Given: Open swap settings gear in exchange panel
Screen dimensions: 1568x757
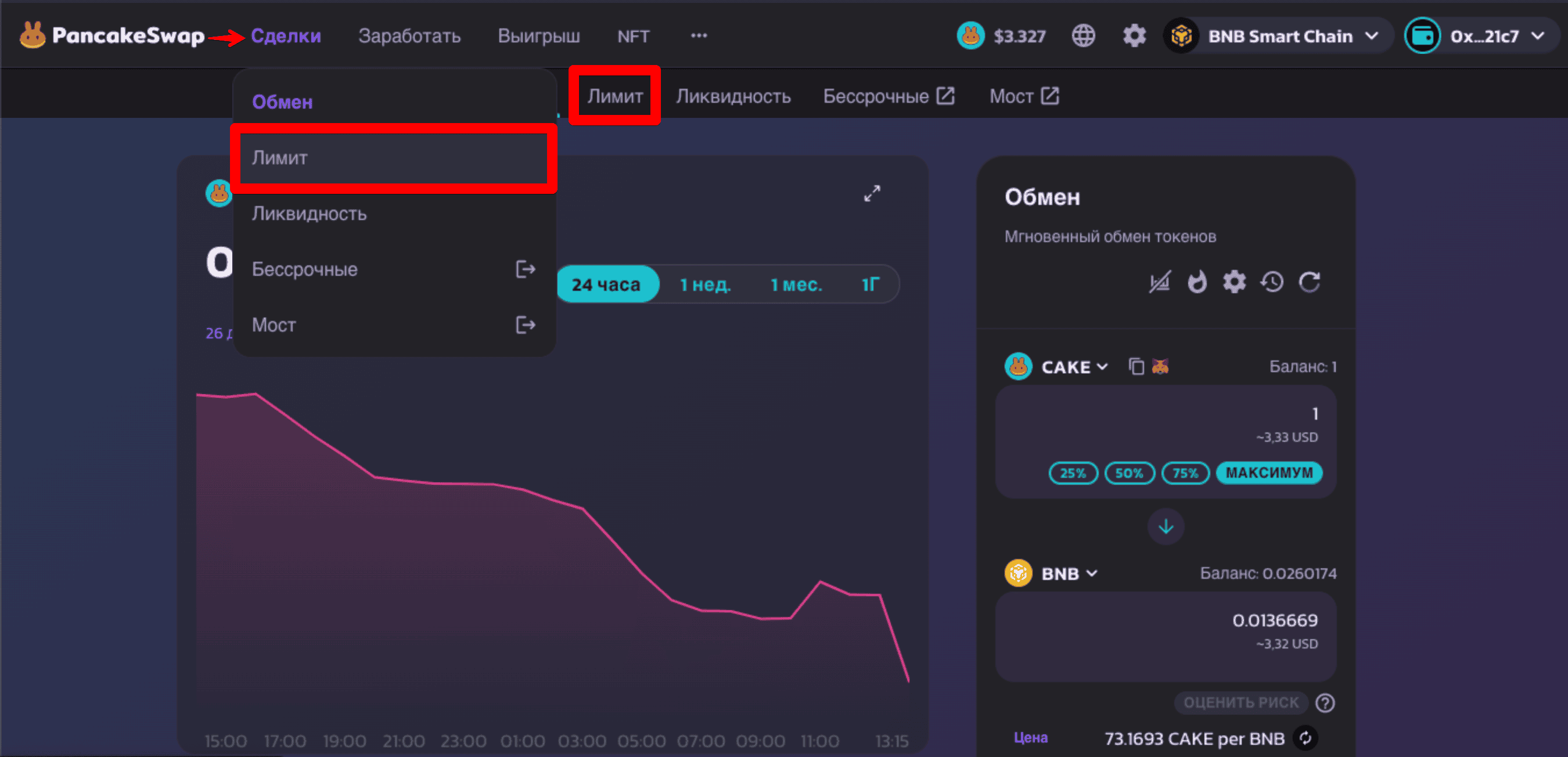Looking at the screenshot, I should tap(1235, 282).
